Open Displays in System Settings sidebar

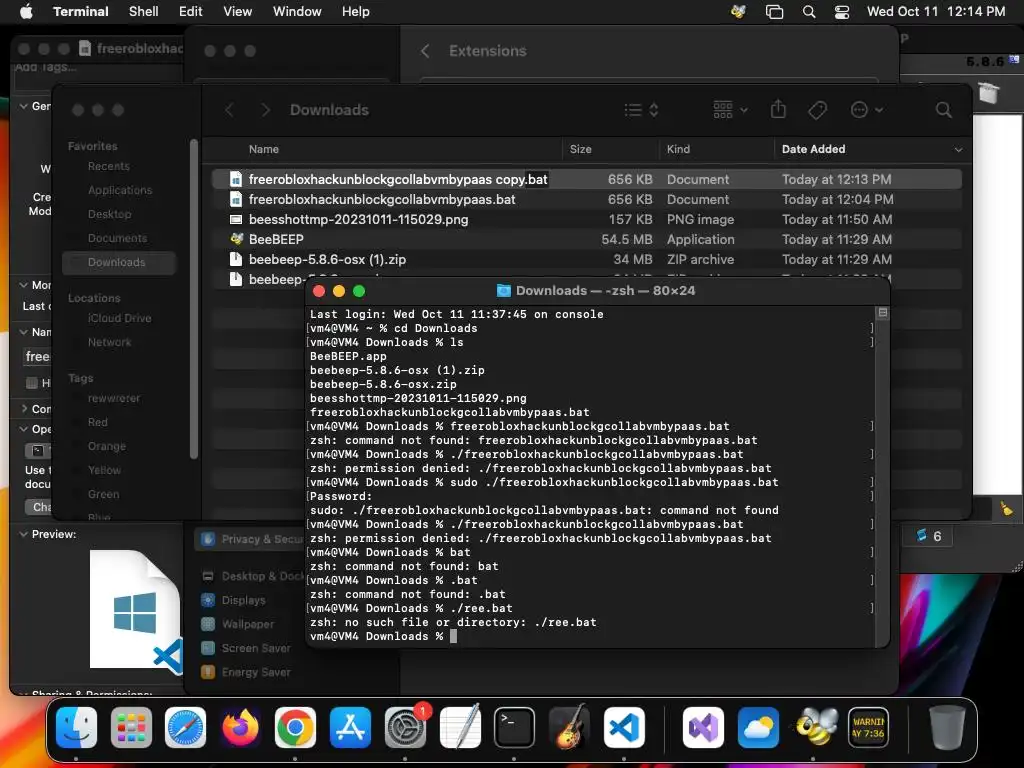point(243,600)
